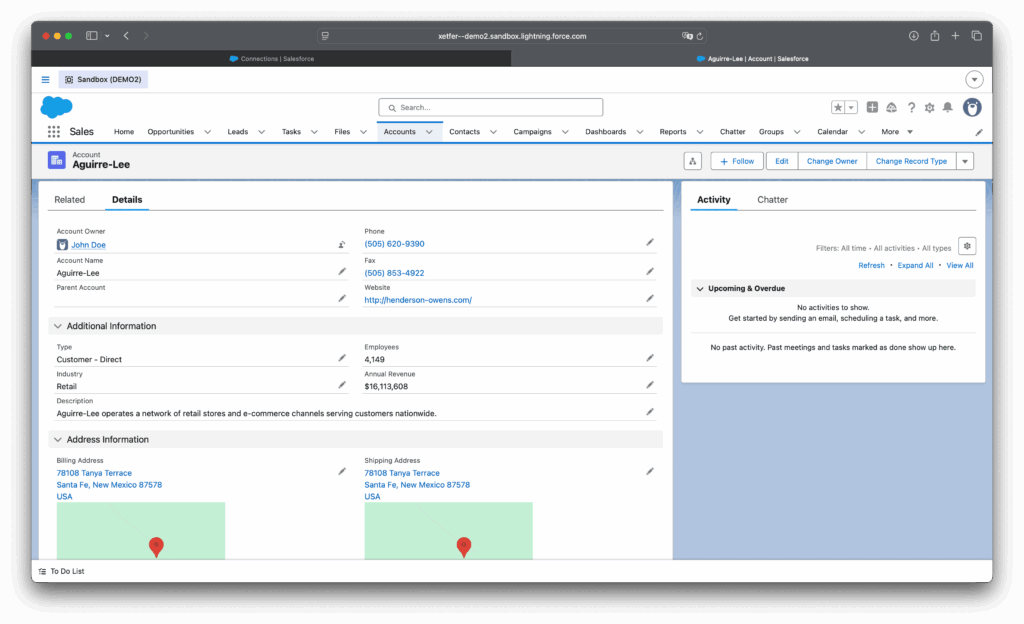Open more record actions dropdown arrow
This screenshot has height=624, width=1024.
pyautogui.click(x=965, y=161)
